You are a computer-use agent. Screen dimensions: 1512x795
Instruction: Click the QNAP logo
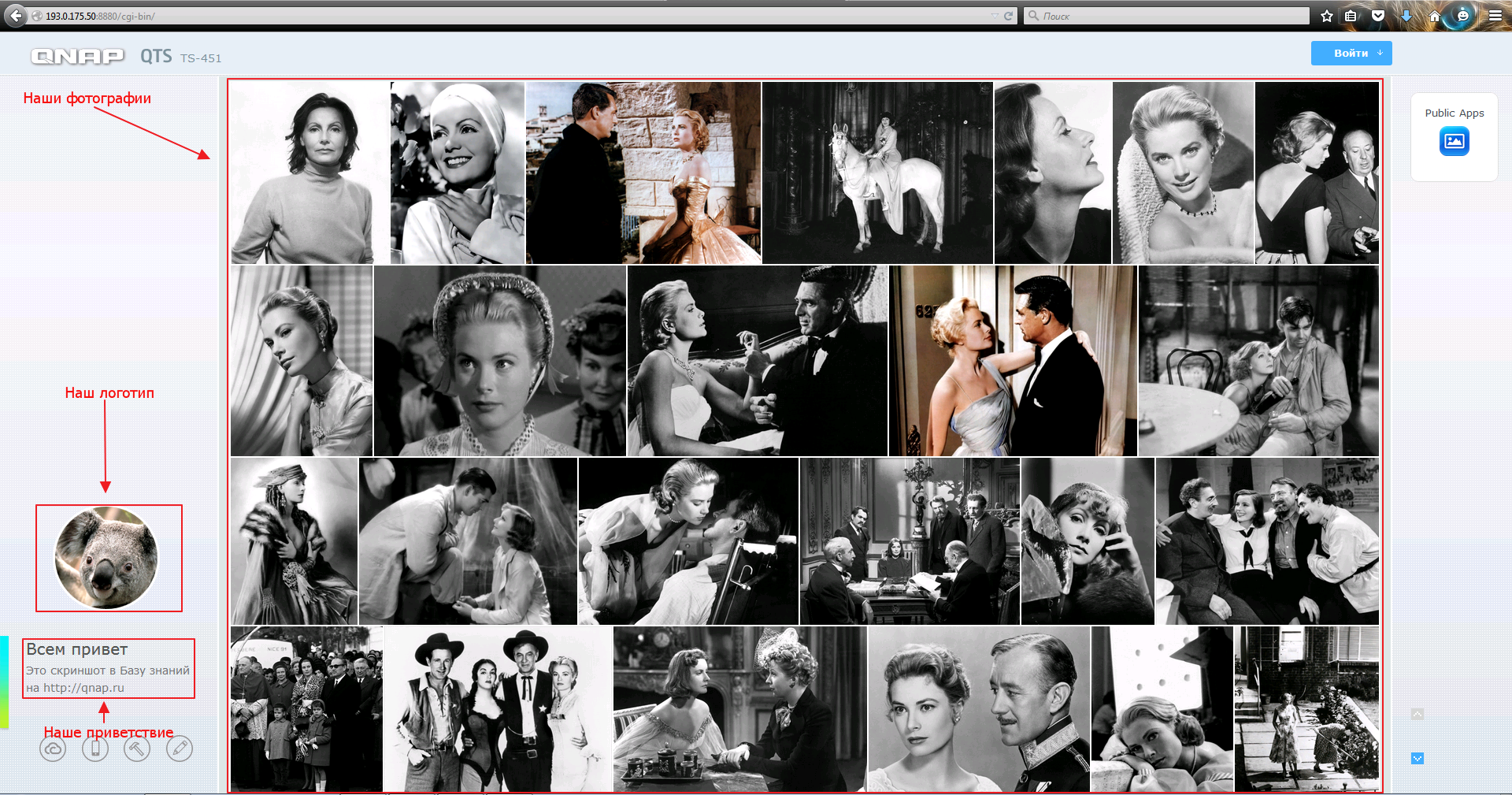tap(77, 56)
